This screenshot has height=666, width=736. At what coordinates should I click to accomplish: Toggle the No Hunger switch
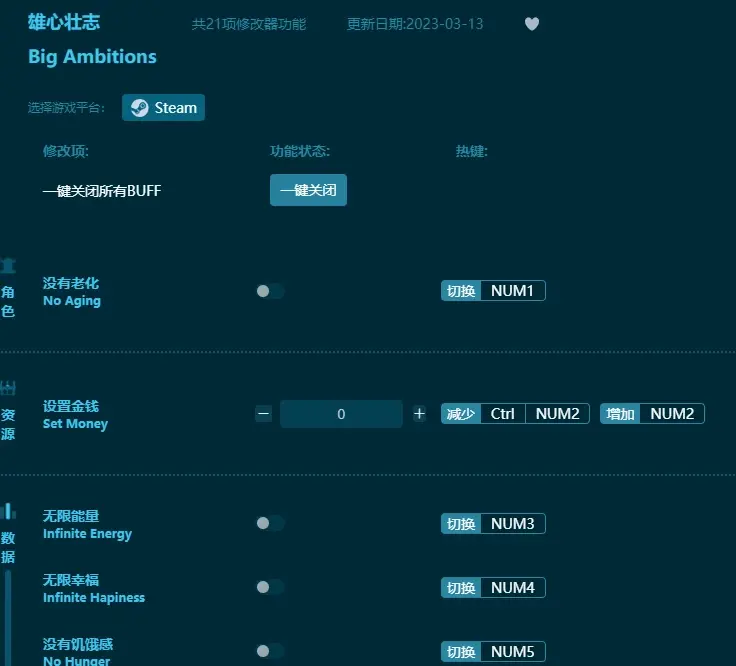270,651
